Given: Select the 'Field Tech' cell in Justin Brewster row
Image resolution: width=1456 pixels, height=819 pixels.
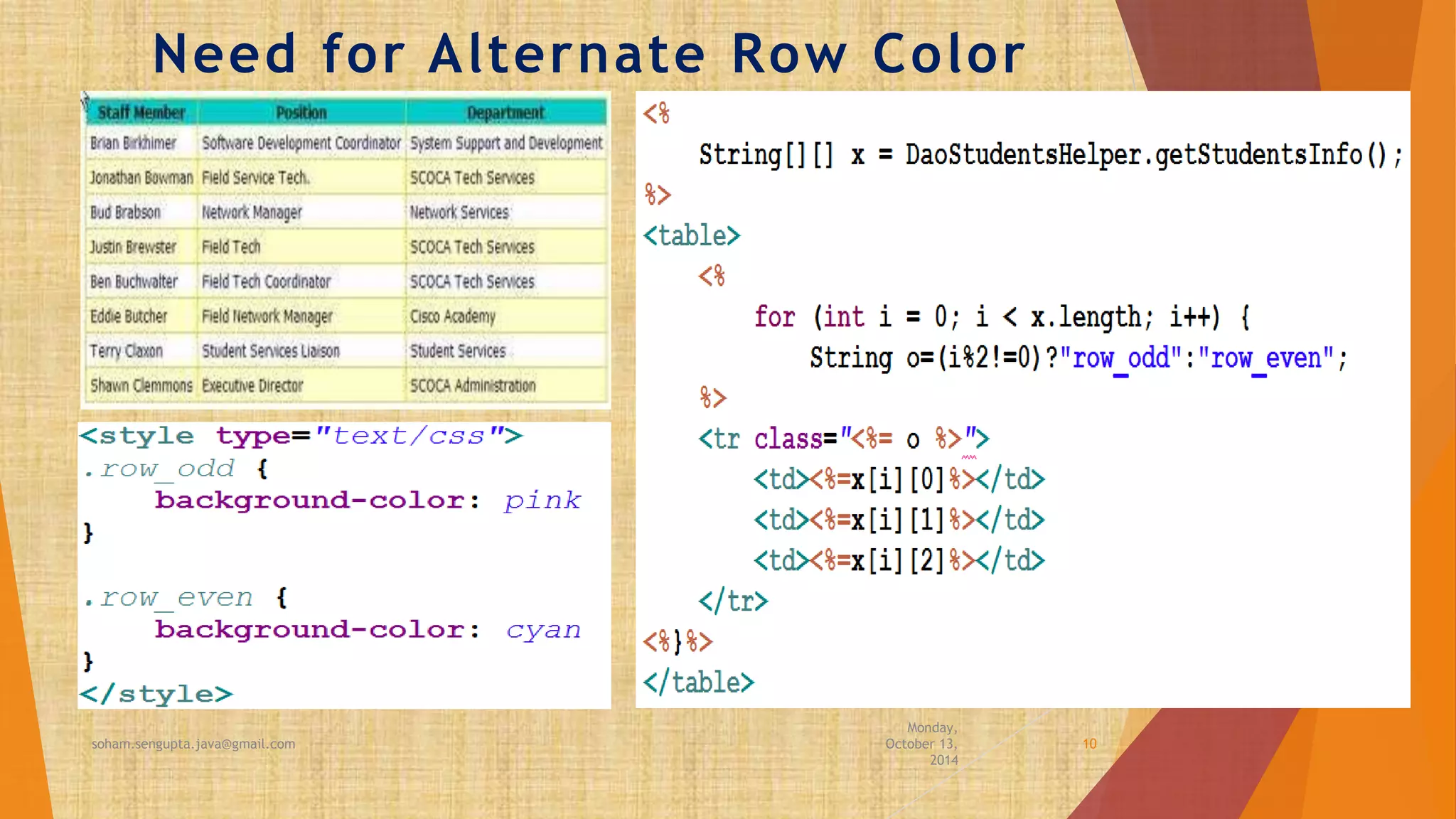Looking at the screenshot, I should (x=301, y=247).
